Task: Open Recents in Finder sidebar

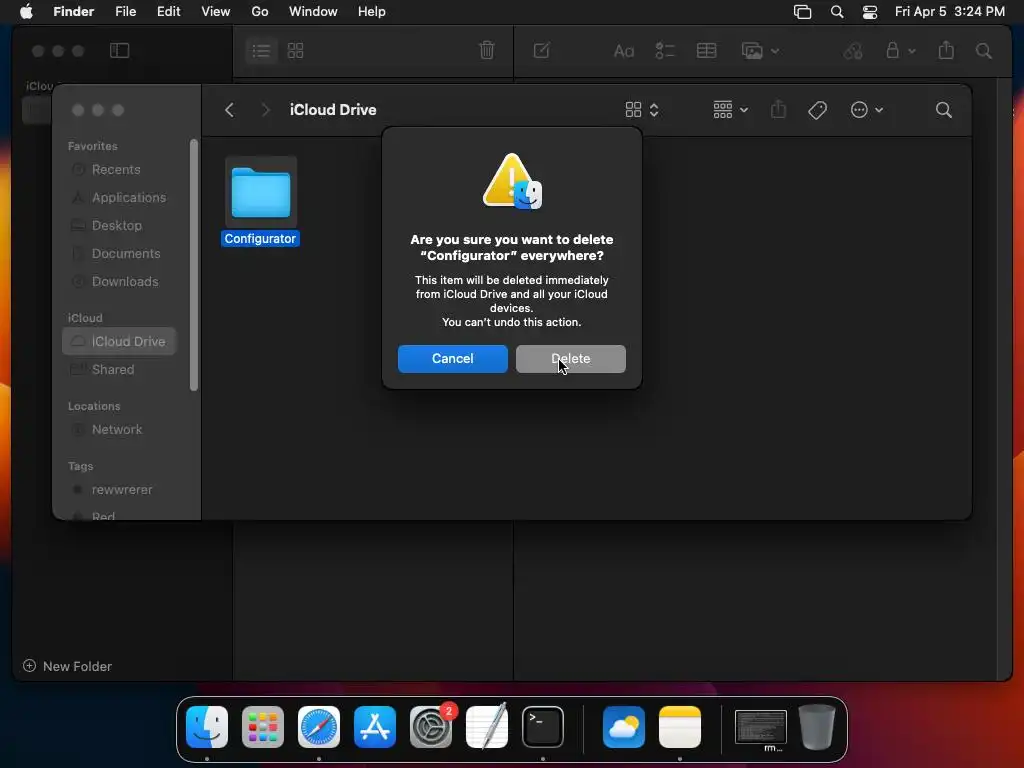Action: (116, 170)
